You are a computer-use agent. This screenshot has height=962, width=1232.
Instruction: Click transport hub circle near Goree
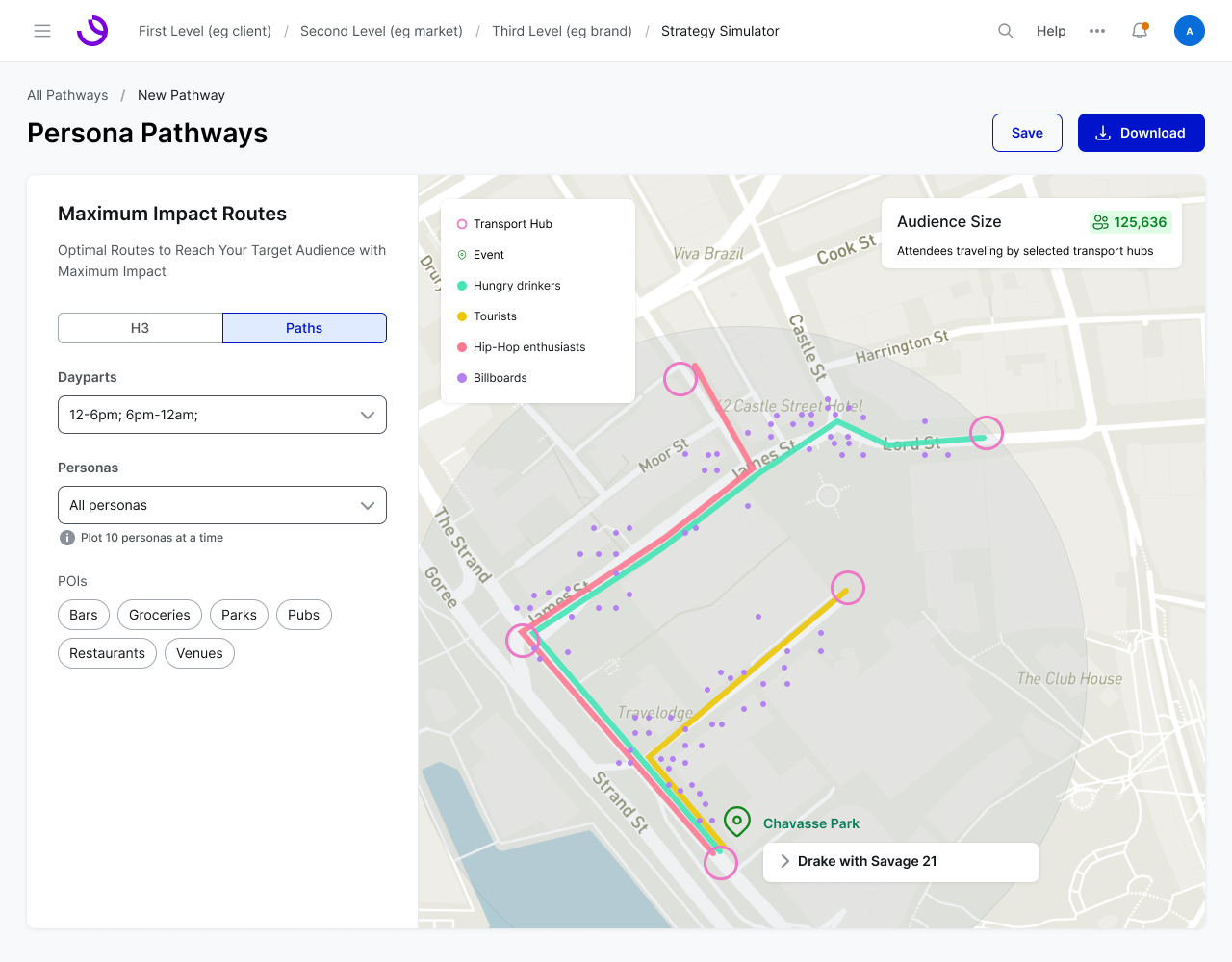tap(523, 641)
